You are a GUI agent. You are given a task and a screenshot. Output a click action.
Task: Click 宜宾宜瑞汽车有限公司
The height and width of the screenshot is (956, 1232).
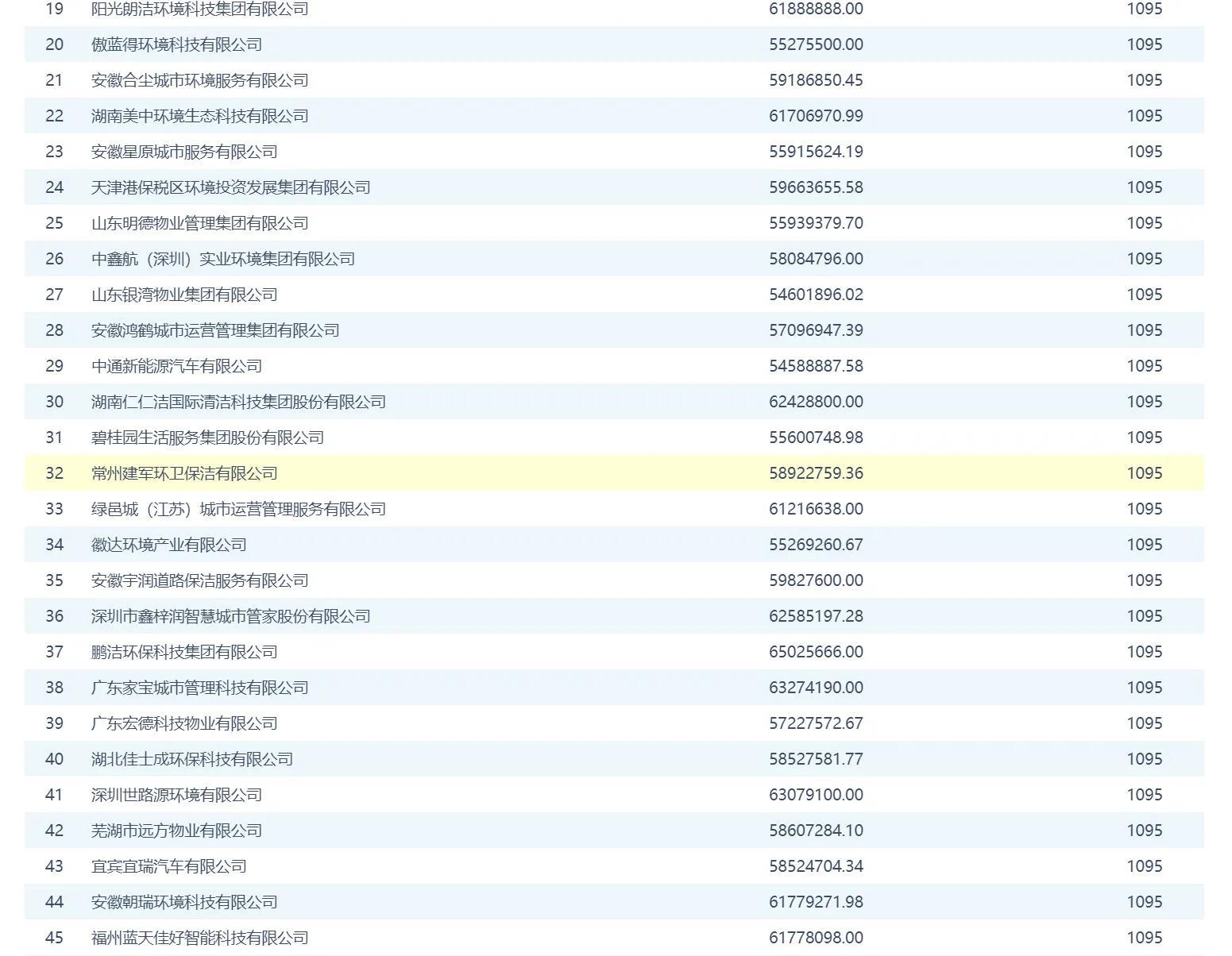click(x=168, y=866)
